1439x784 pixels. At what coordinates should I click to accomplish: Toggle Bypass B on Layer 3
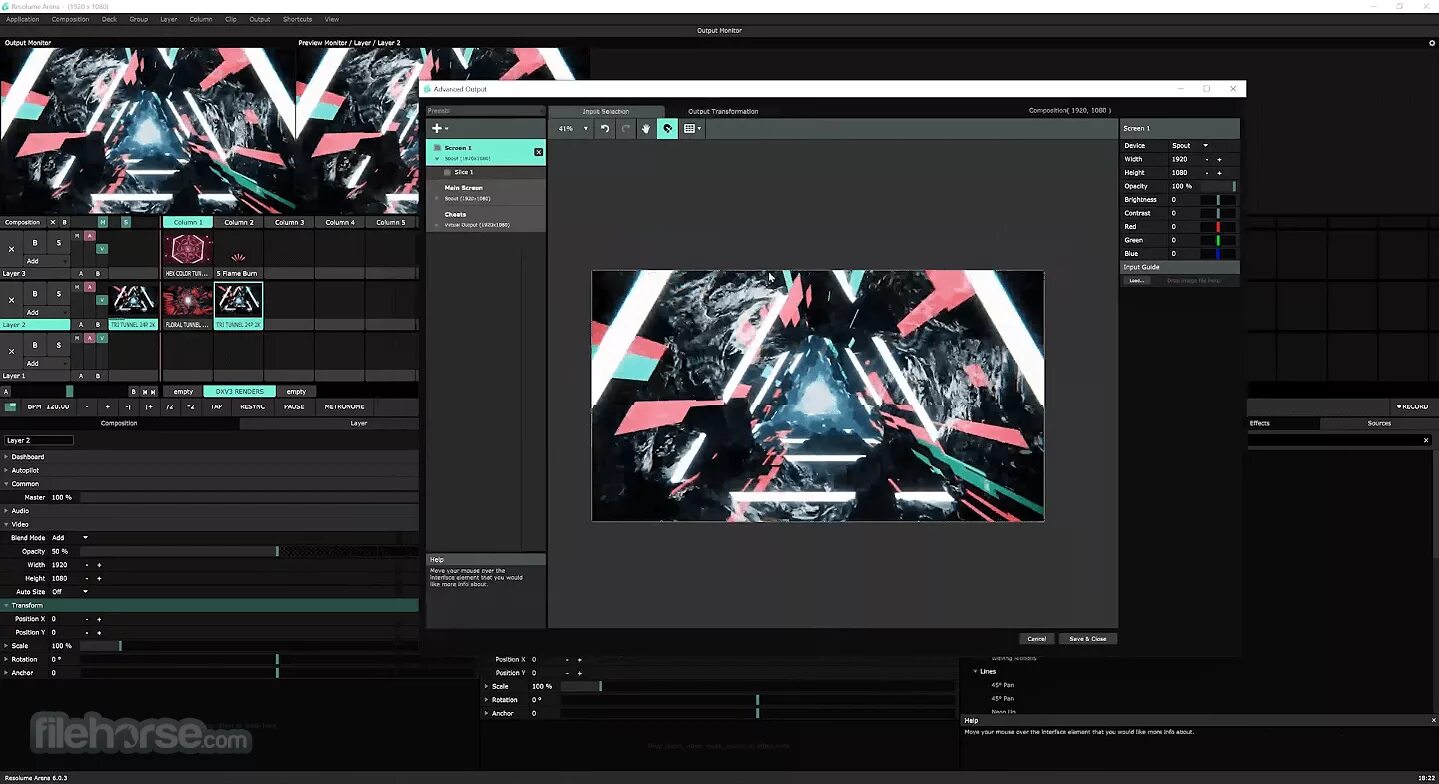[x=35, y=243]
